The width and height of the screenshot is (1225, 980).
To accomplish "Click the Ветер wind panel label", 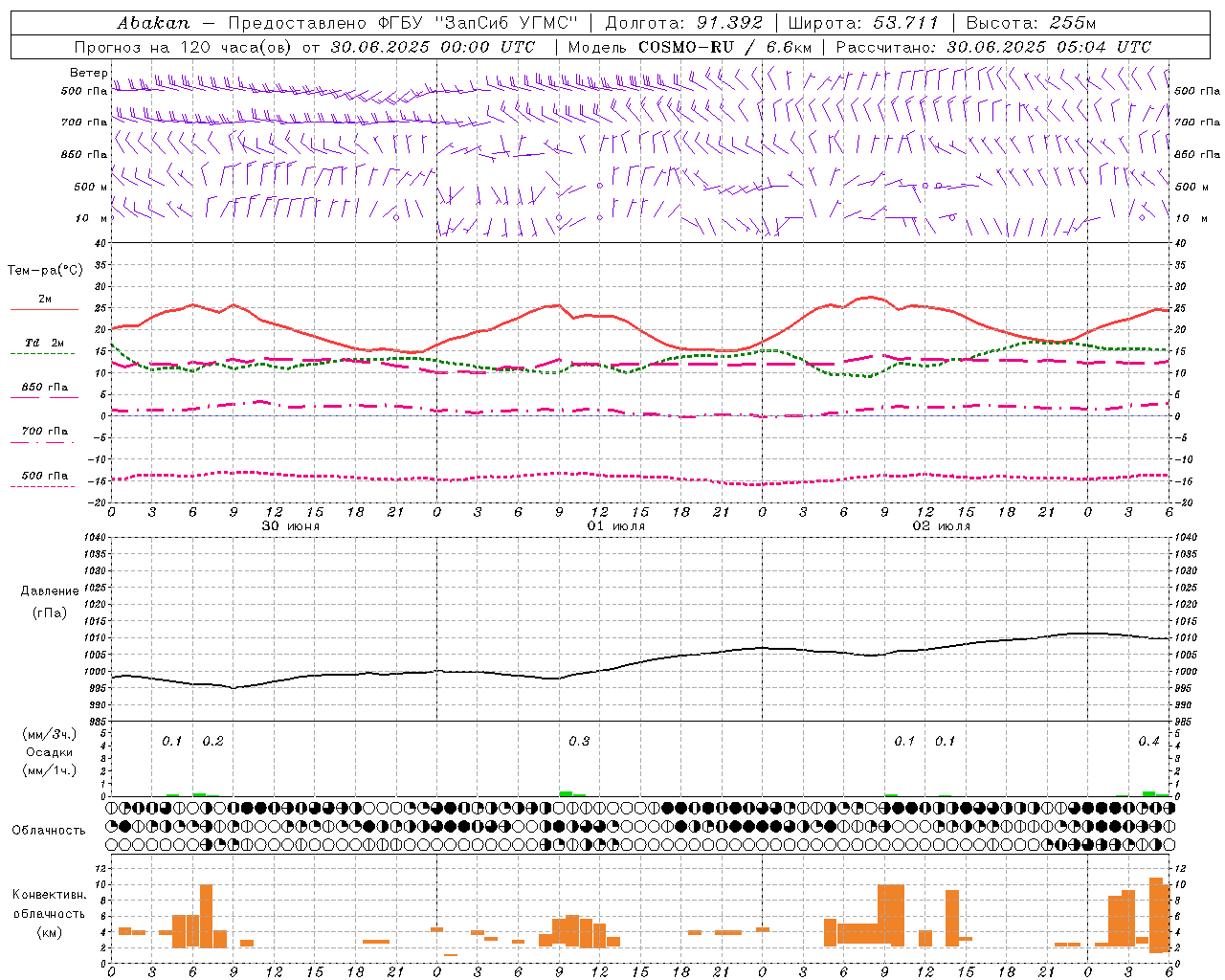I will pos(88,73).
